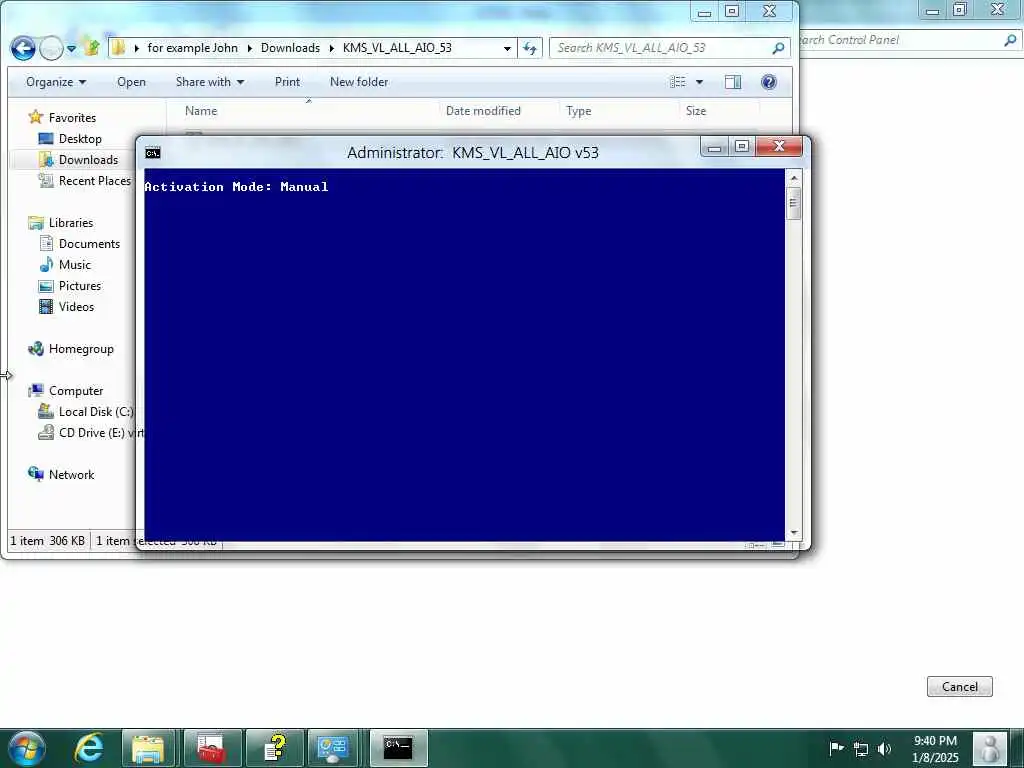
Task: Click the Control Panel taskbar icon
Action: (x=332, y=748)
